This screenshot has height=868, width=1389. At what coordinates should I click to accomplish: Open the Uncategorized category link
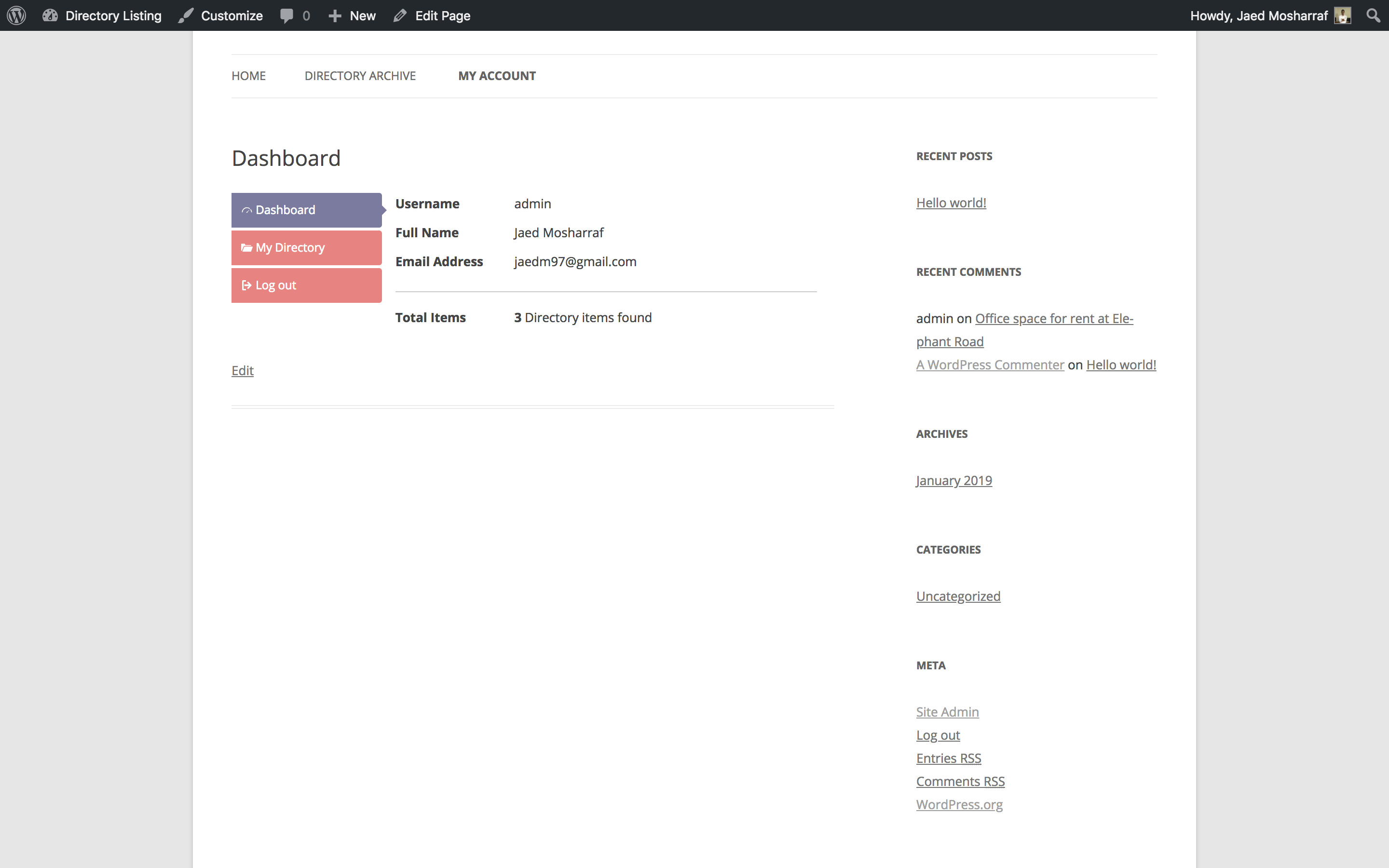[958, 596]
